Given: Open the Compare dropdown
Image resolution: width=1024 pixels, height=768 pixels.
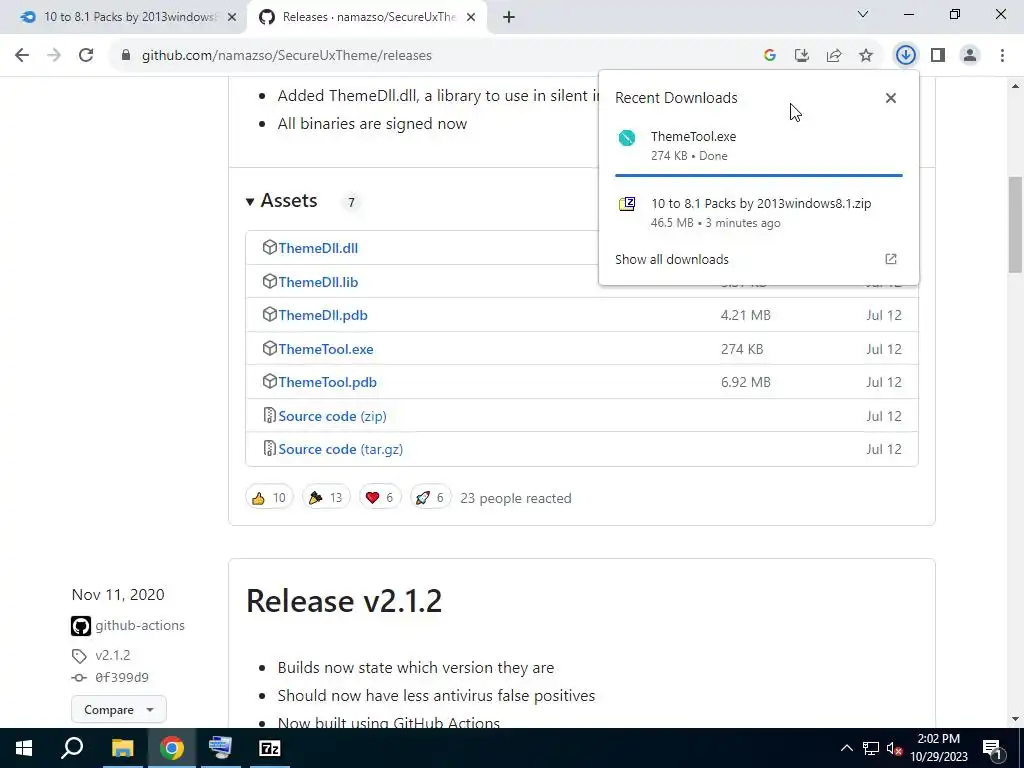Looking at the screenshot, I should click(x=119, y=710).
